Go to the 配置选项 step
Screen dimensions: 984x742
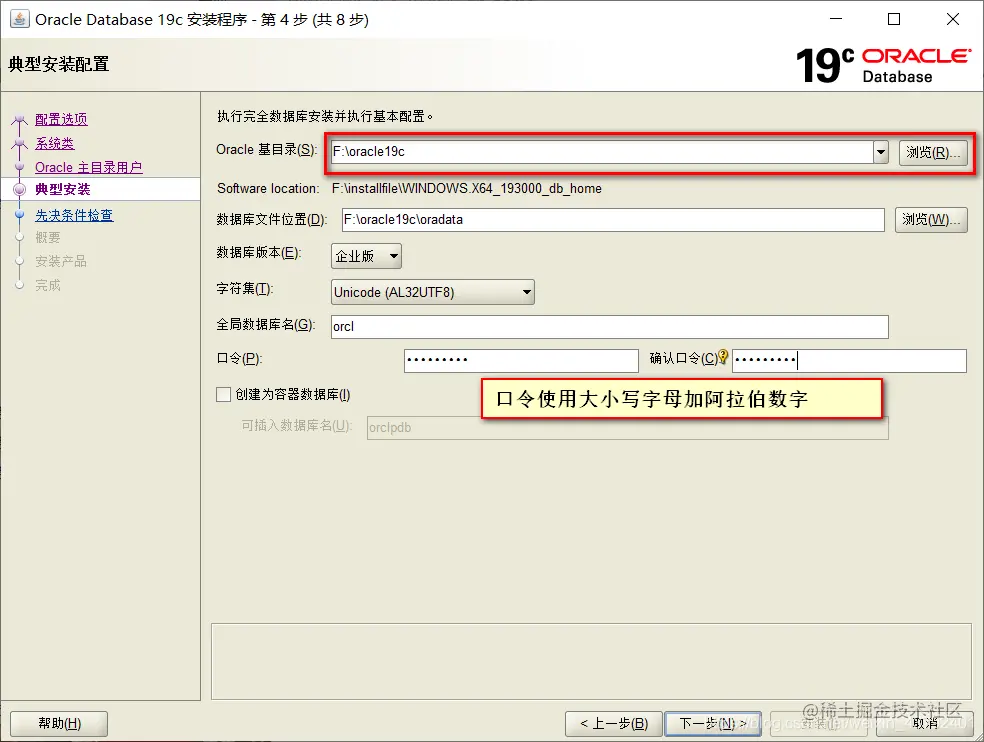tap(62, 119)
